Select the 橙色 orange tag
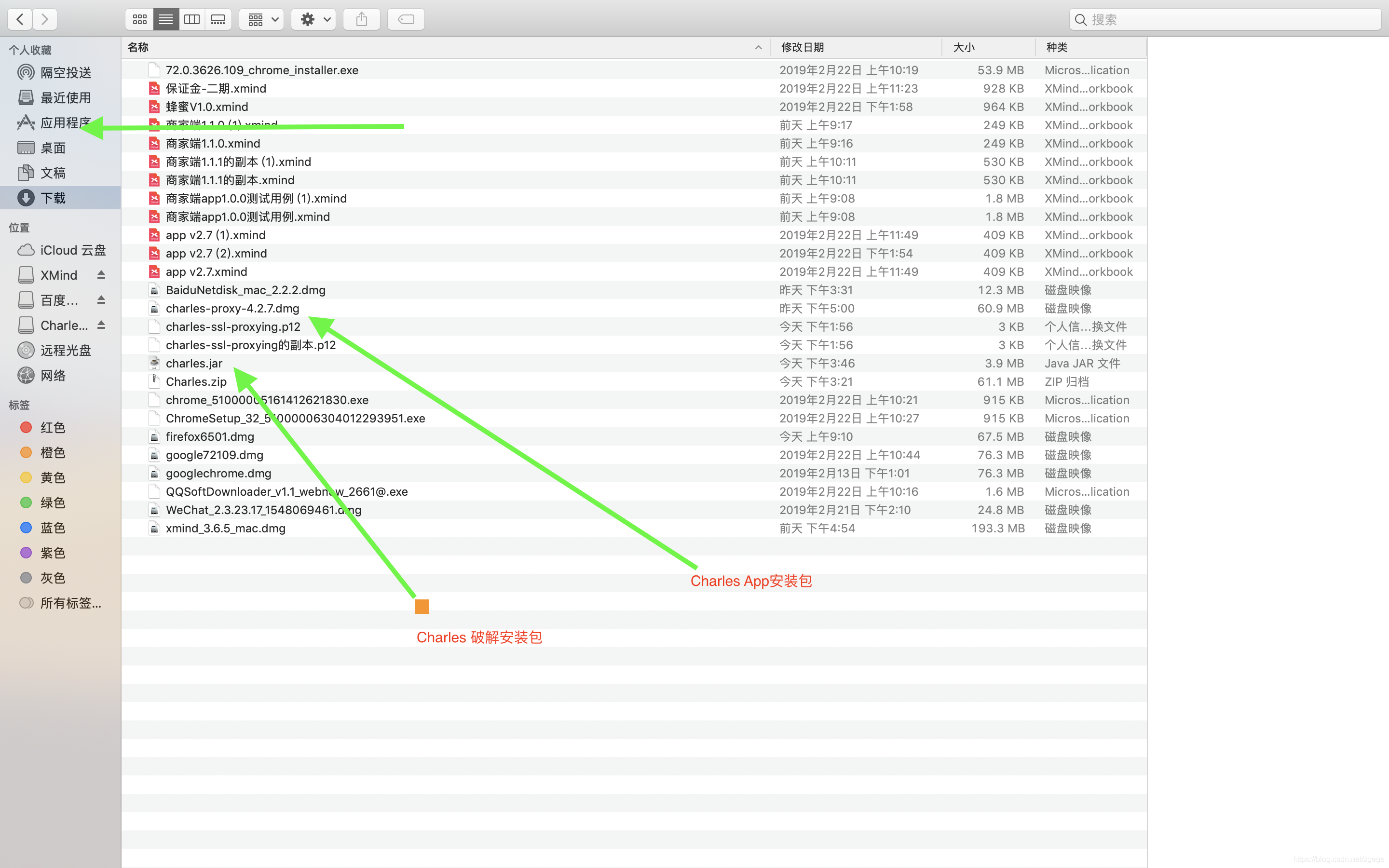The height and width of the screenshot is (868, 1389). [x=60, y=453]
